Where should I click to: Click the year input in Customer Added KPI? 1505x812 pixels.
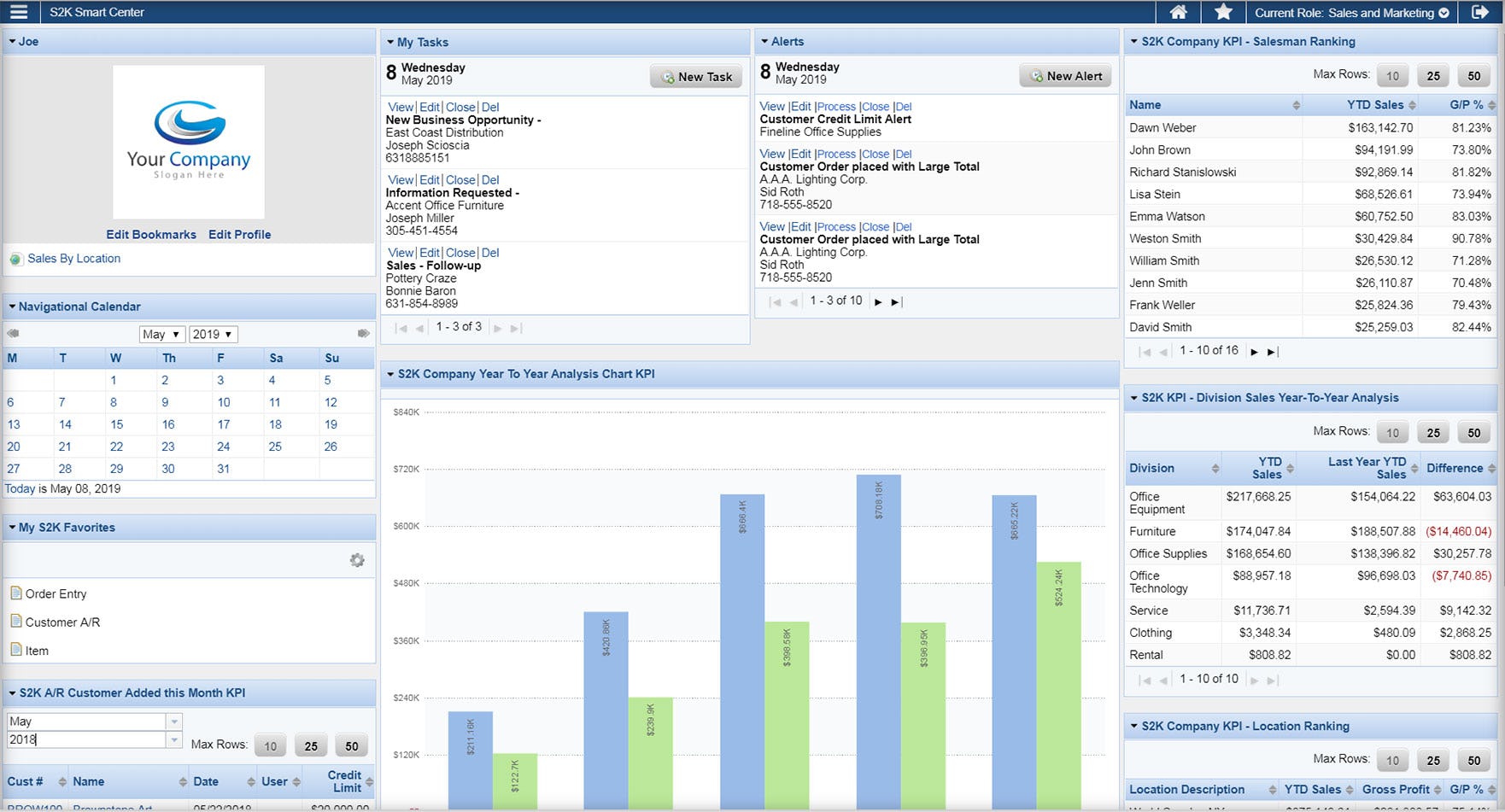(x=85, y=739)
